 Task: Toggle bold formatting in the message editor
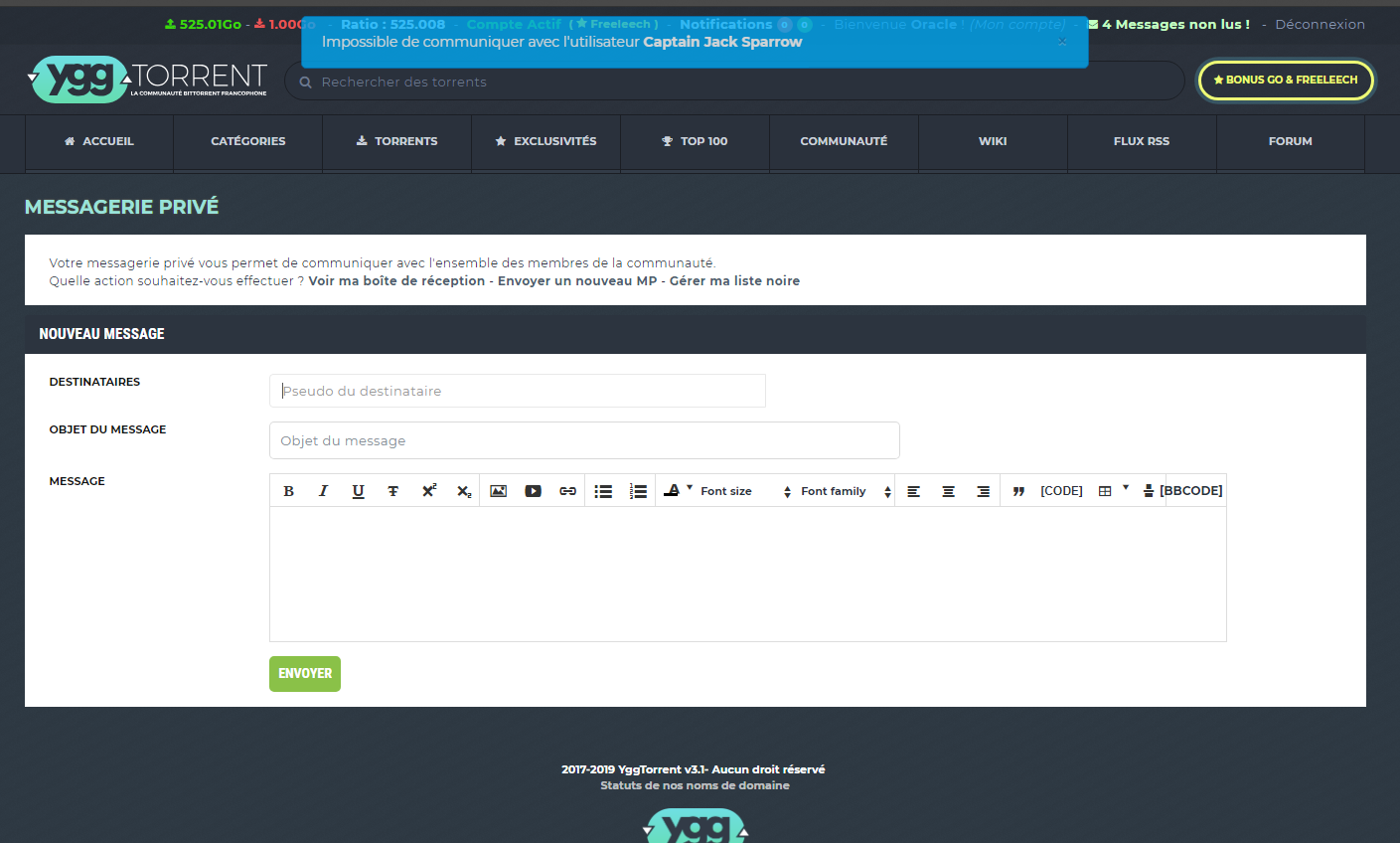tap(289, 491)
